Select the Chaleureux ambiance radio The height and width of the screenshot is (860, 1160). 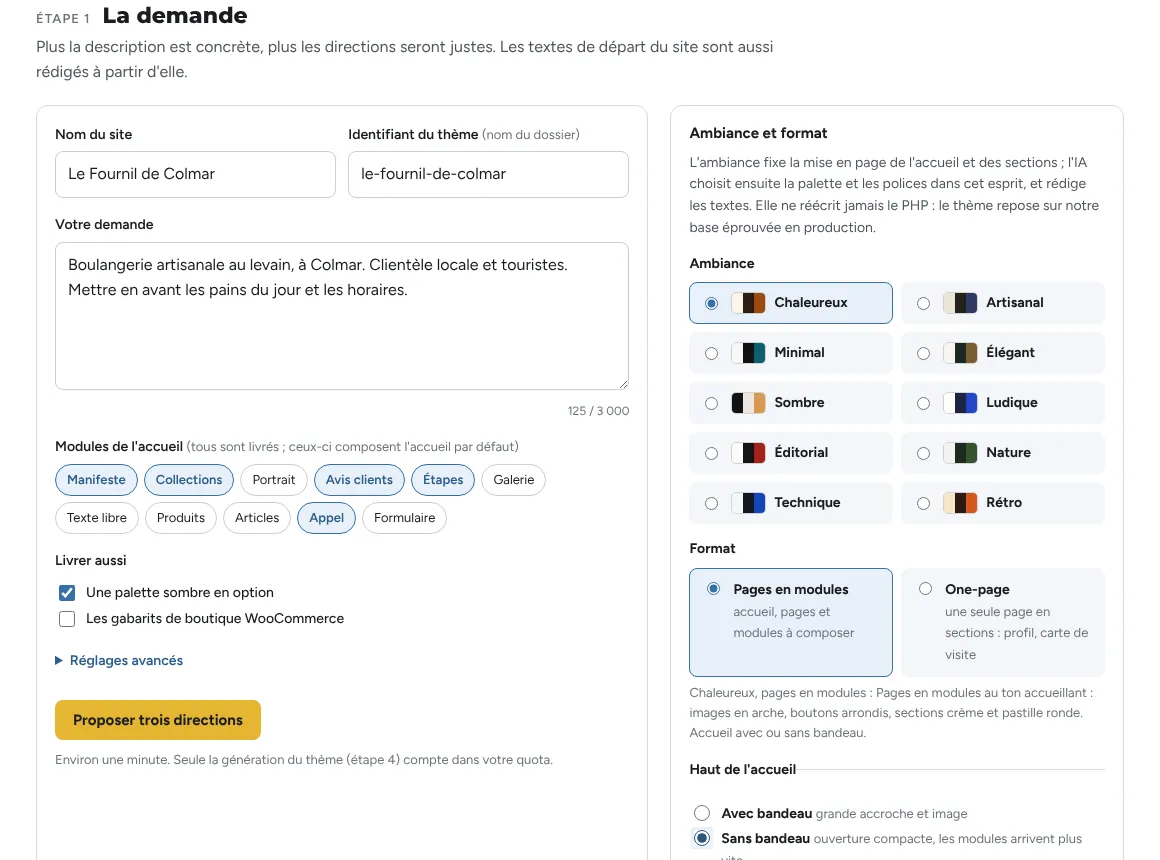pos(712,303)
